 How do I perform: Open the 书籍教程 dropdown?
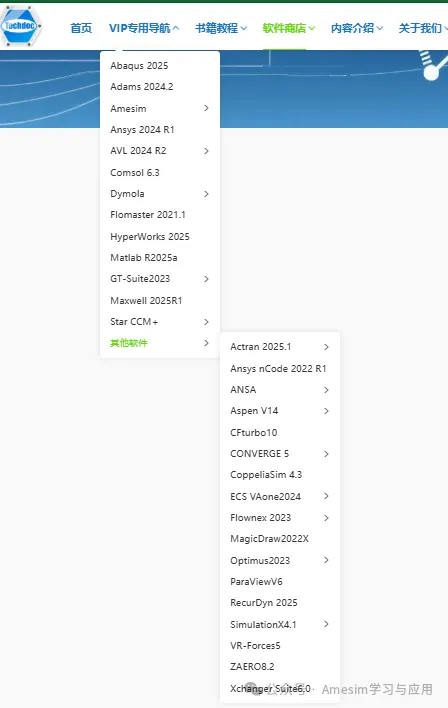[x=221, y=28]
